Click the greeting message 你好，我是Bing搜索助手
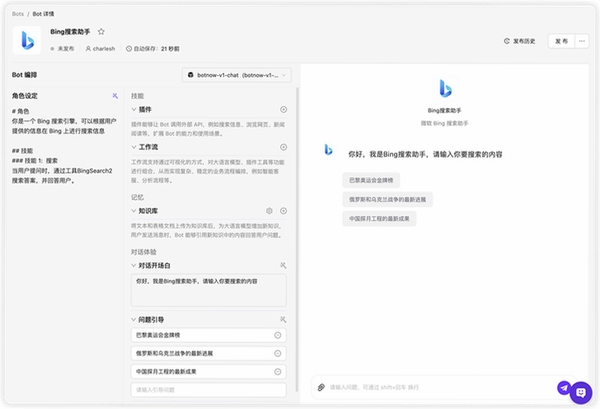Screen dimensions: 600x409 425,155
